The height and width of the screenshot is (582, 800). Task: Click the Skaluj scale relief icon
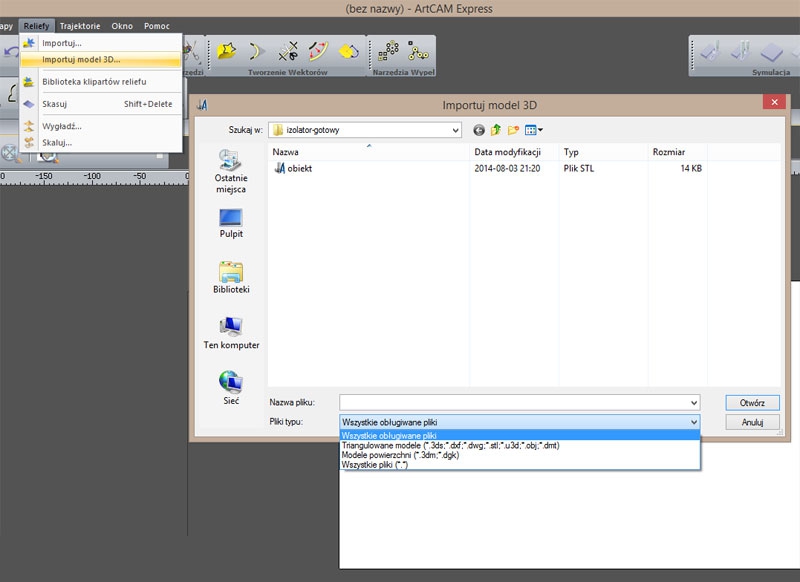coord(29,142)
